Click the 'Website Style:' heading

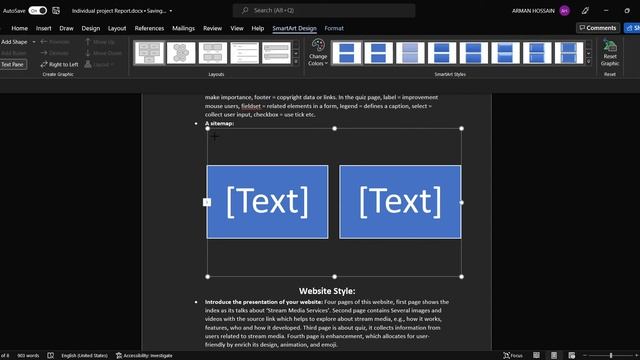pyautogui.click(x=327, y=291)
